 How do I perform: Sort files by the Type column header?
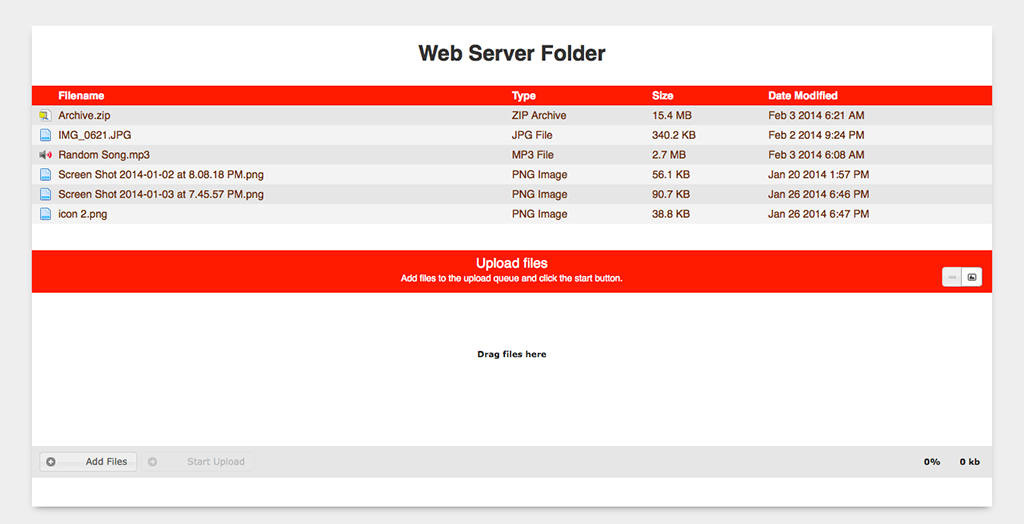[524, 96]
